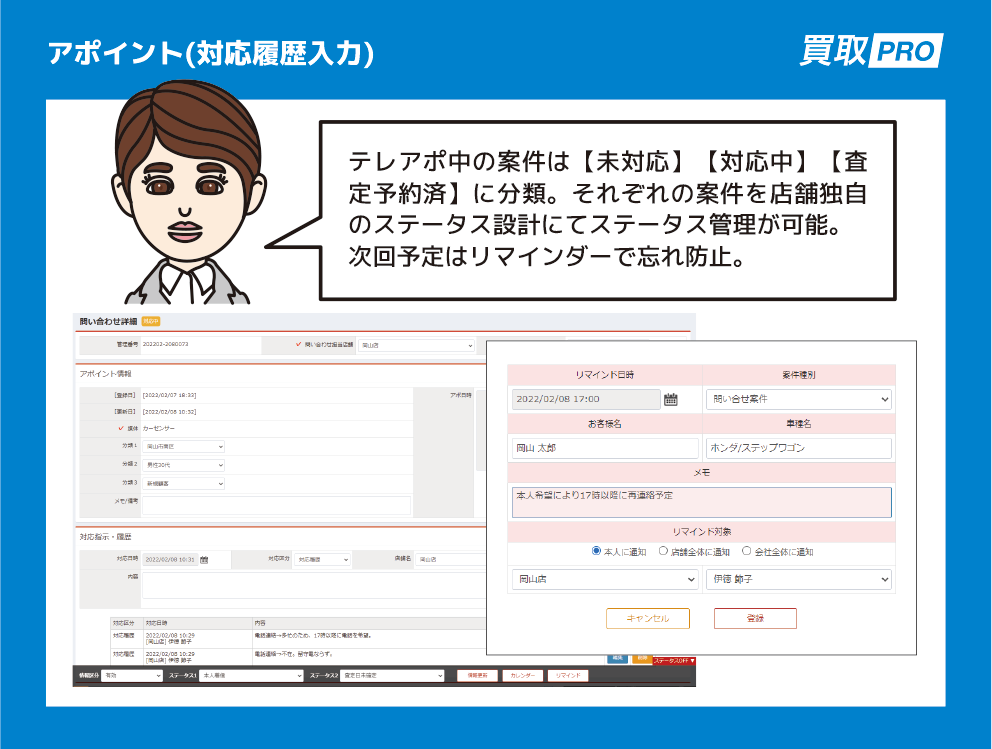Click the 買取PRO logo

870,47
